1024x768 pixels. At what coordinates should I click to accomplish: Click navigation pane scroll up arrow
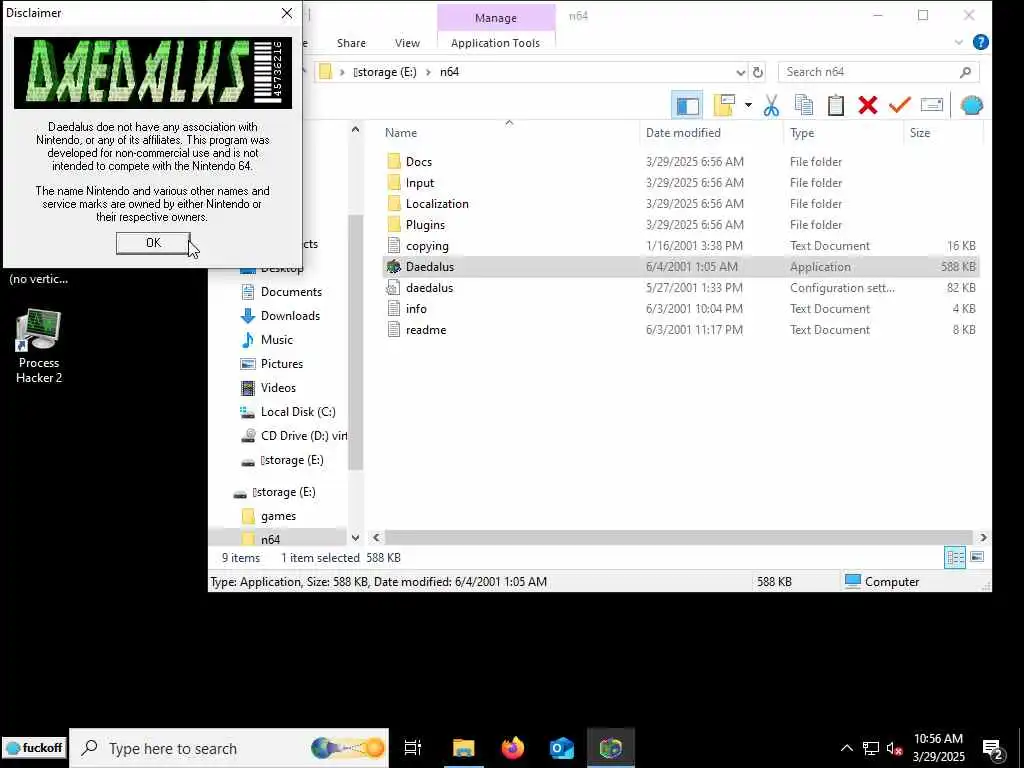click(x=355, y=129)
